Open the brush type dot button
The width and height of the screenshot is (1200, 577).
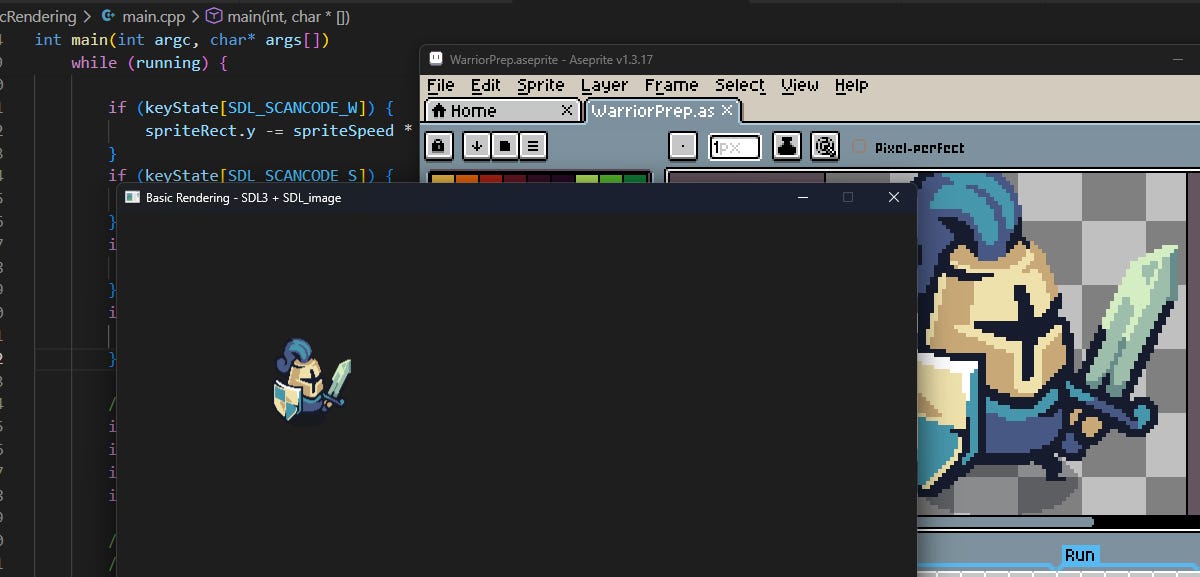click(x=683, y=146)
